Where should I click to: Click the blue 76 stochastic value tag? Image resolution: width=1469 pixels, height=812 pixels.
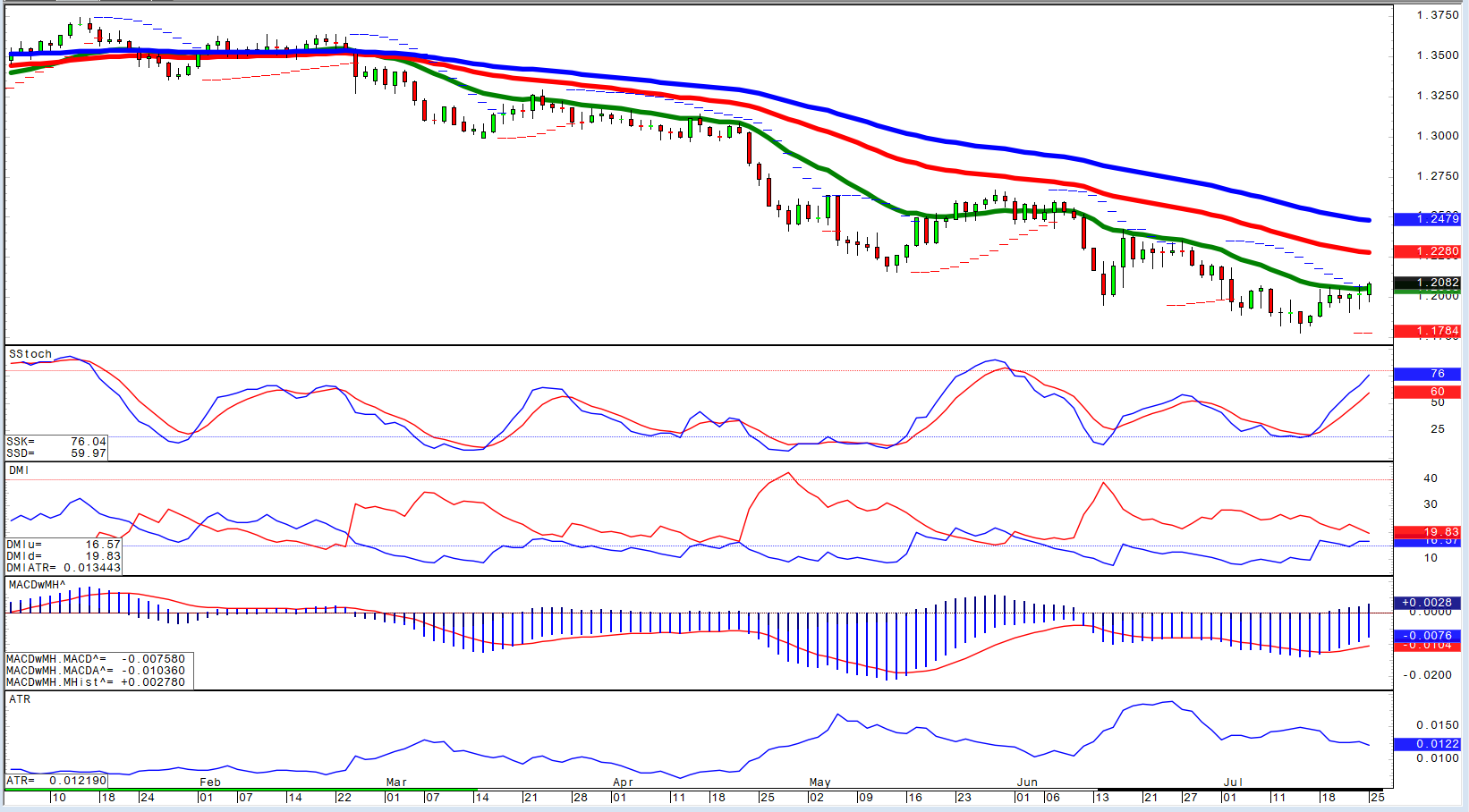coord(1427,374)
